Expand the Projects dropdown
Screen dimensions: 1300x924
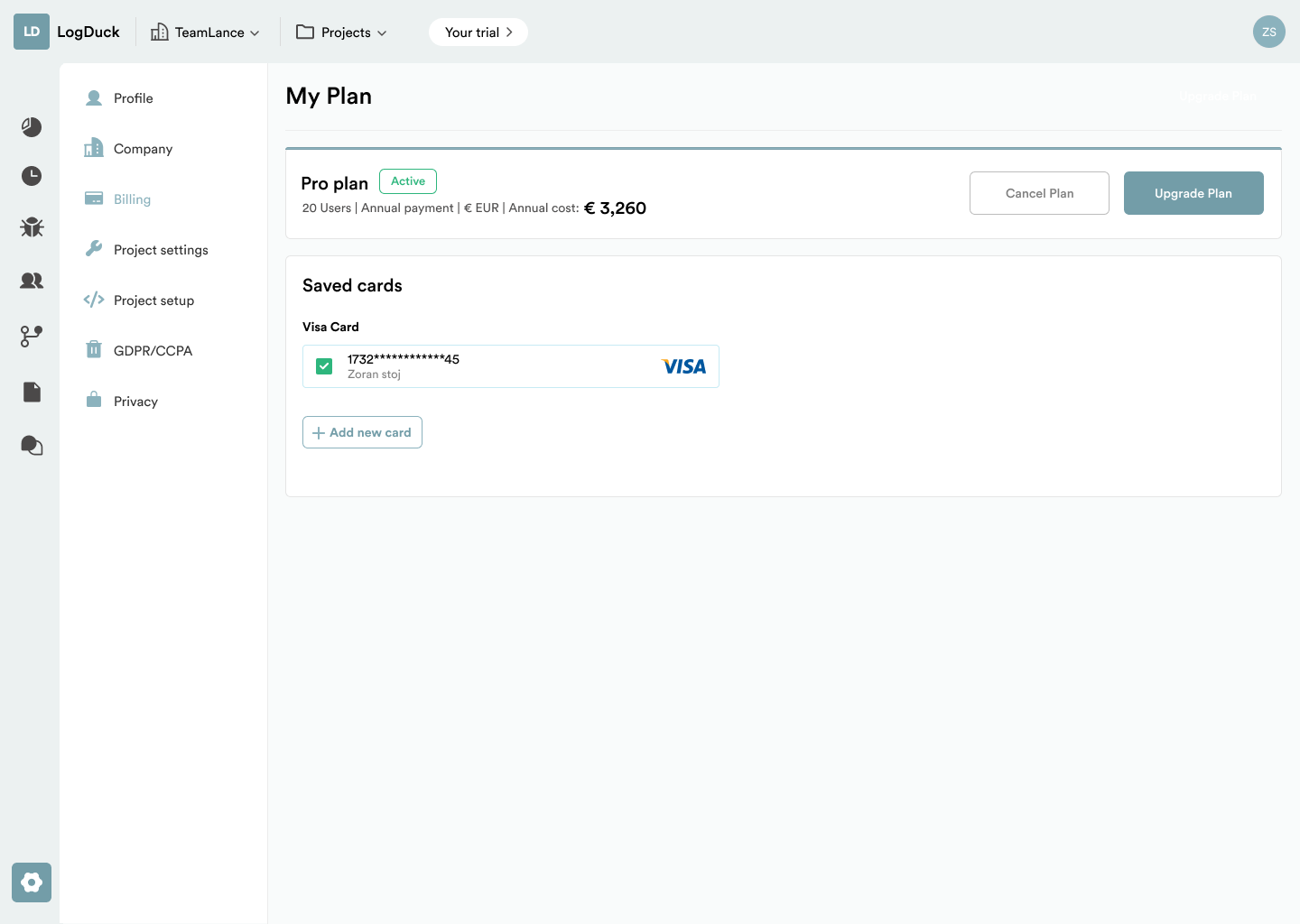coord(342,32)
